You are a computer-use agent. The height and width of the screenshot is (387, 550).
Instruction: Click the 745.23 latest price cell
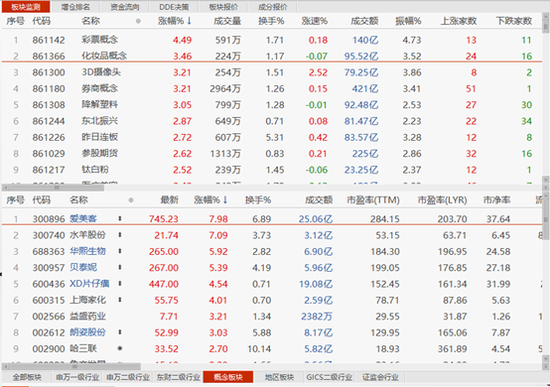click(x=163, y=219)
